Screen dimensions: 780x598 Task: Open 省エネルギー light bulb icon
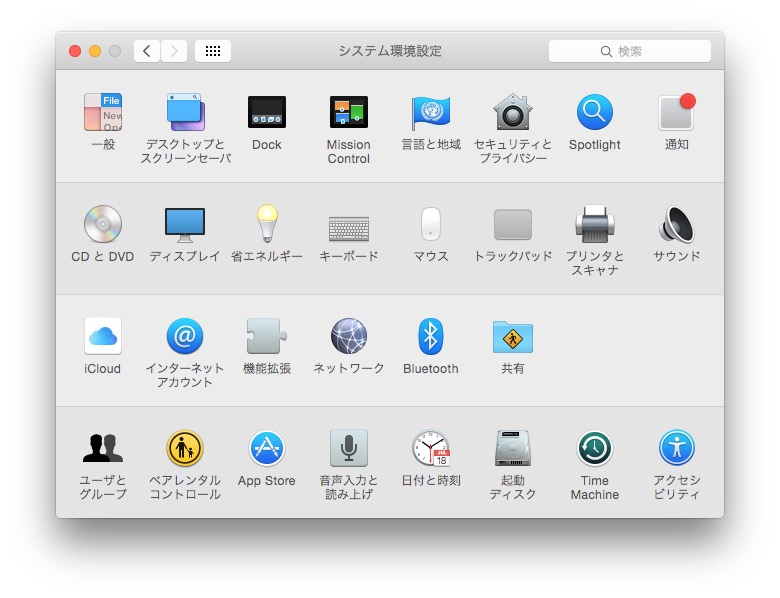coord(267,223)
